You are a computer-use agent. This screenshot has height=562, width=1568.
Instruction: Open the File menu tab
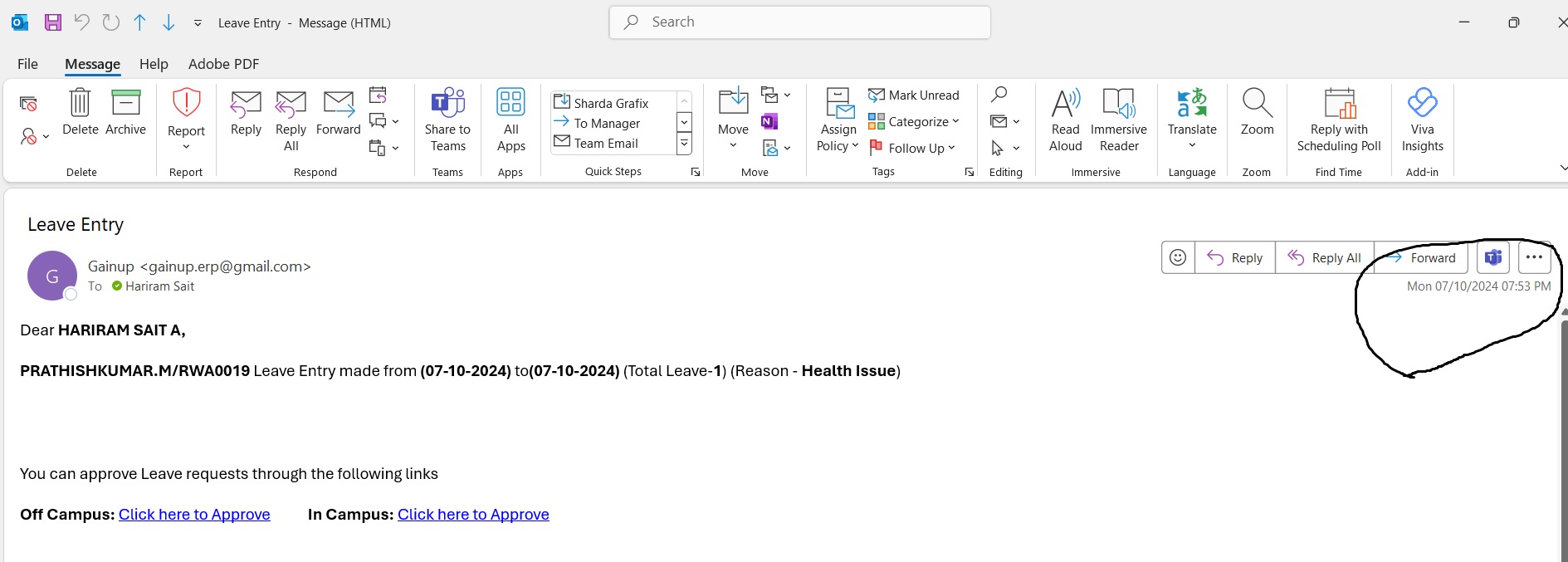27,64
